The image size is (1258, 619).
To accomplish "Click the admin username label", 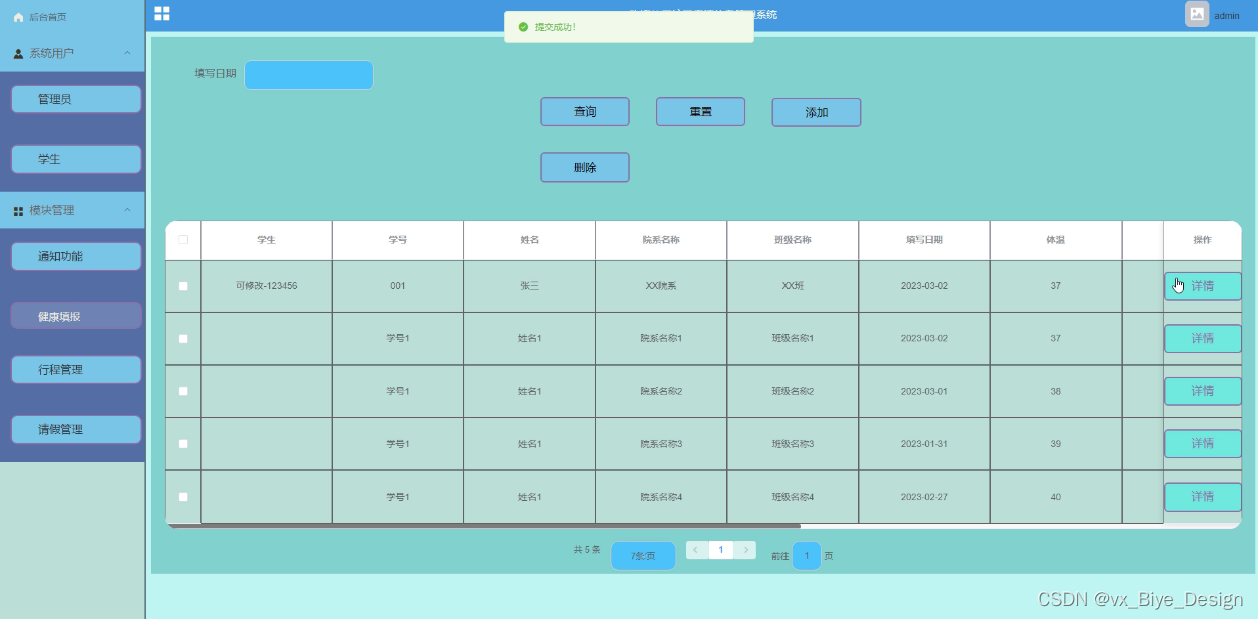I will (1227, 16).
